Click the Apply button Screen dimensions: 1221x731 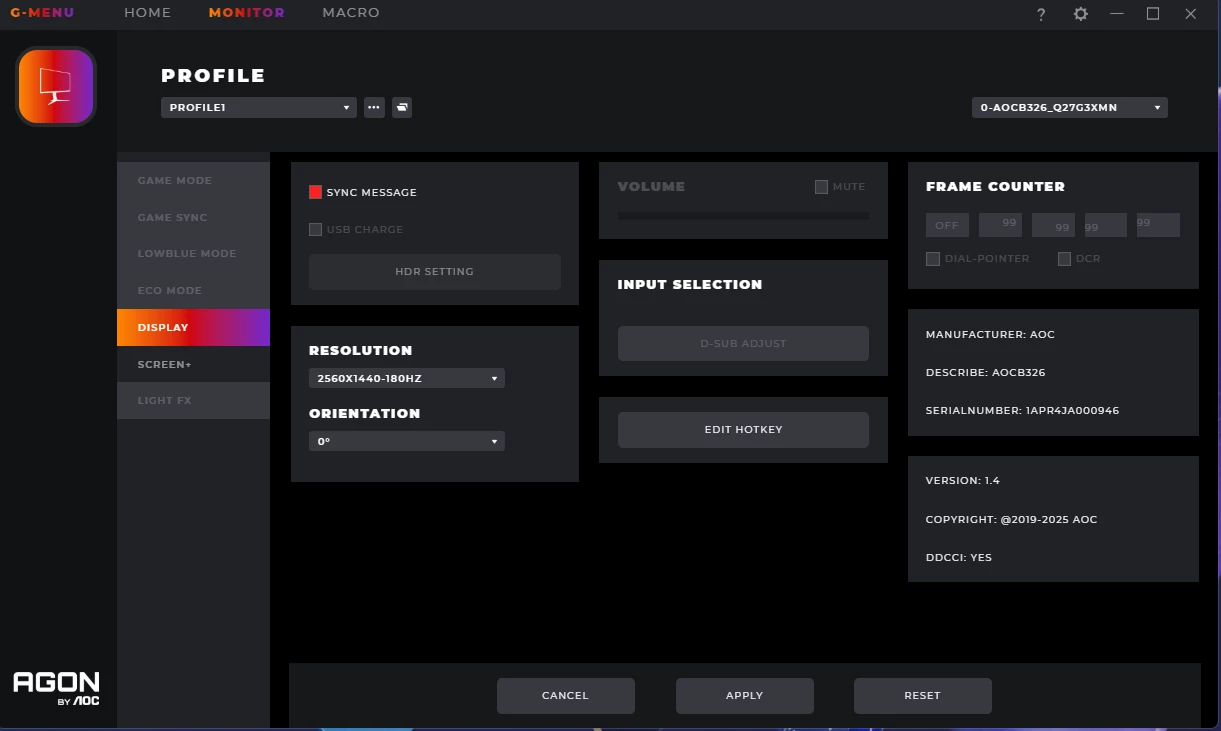(744, 696)
